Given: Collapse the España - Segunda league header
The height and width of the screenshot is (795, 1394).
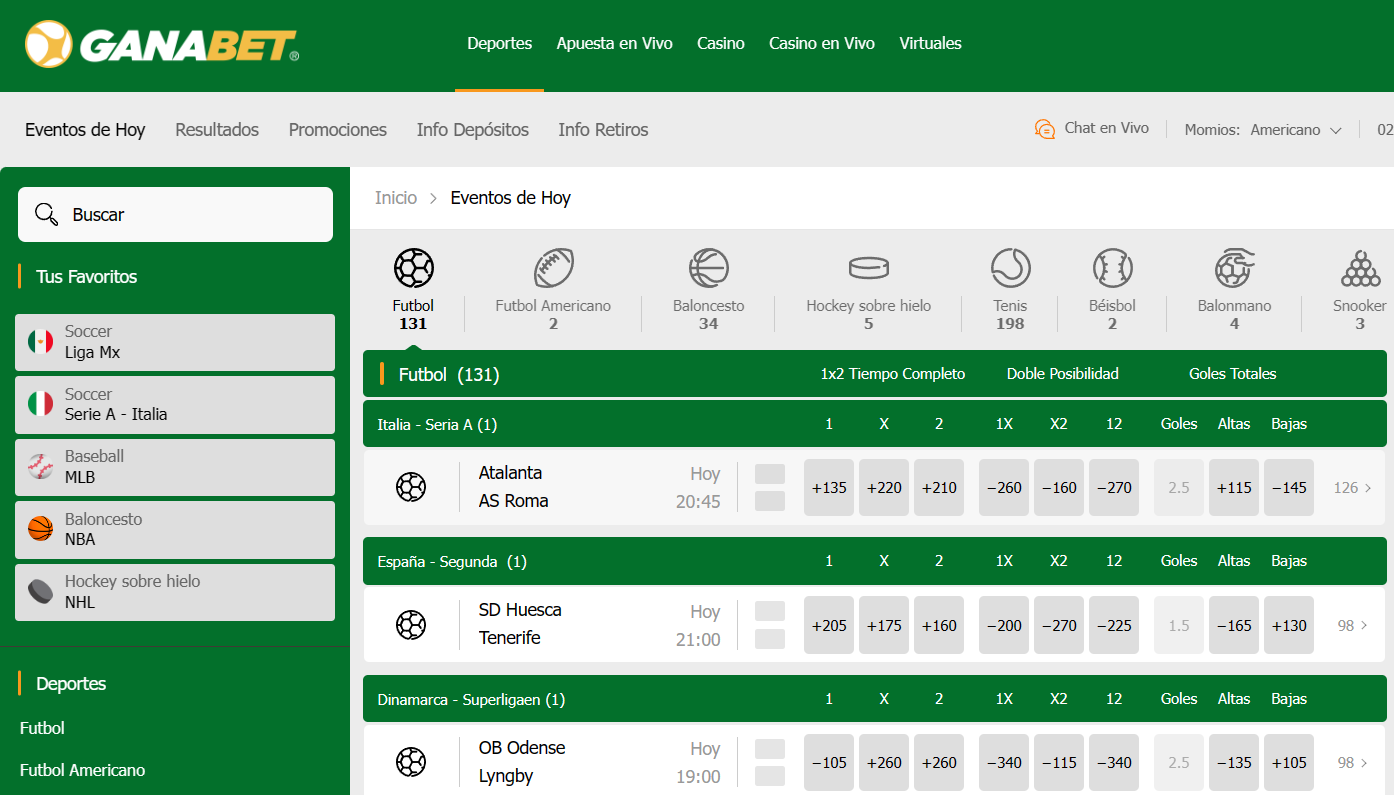Looking at the screenshot, I should click(x=875, y=561).
